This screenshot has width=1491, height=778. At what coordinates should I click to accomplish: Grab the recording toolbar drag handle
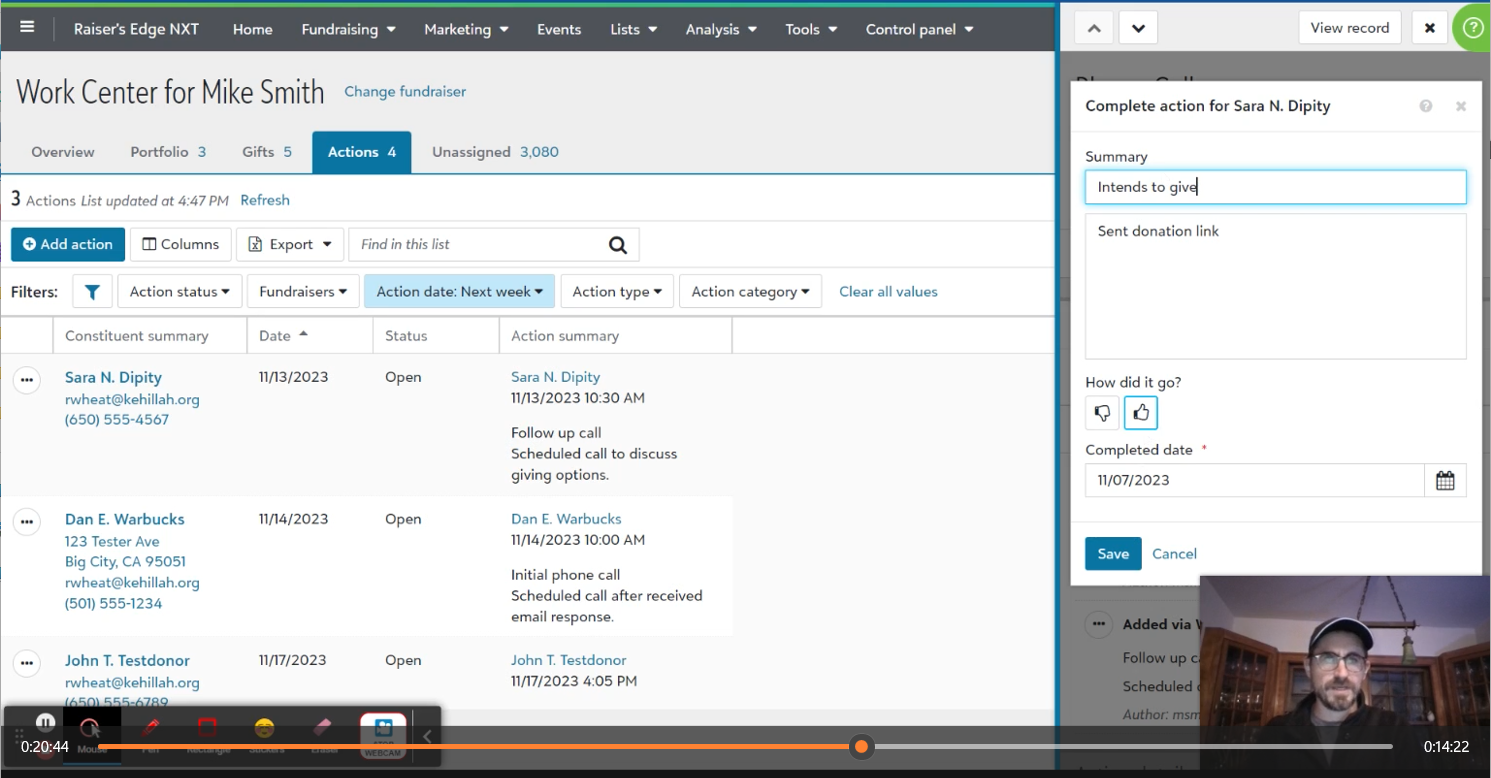click(18, 734)
